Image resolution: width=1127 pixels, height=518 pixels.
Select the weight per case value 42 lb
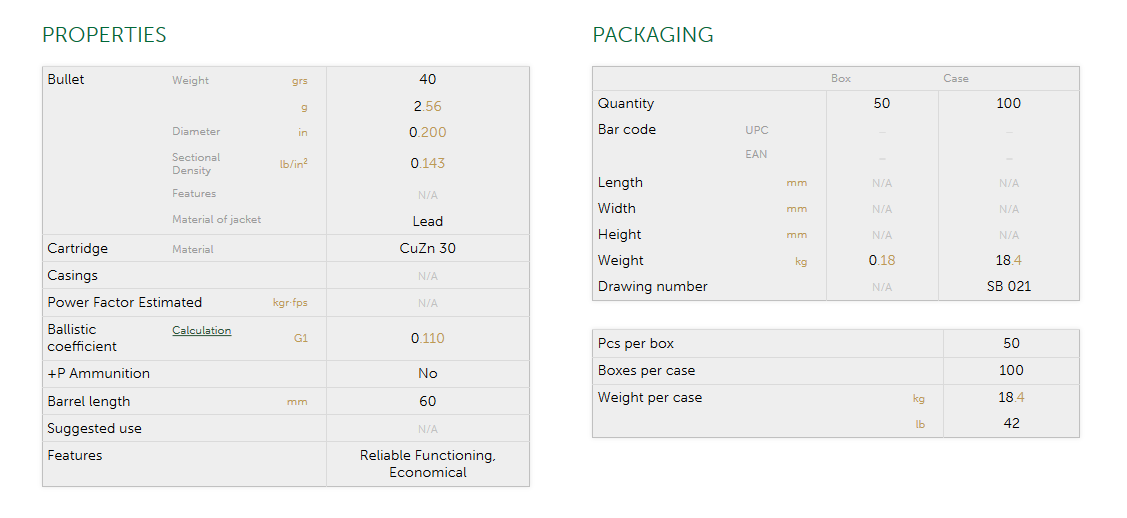[x=1011, y=423]
